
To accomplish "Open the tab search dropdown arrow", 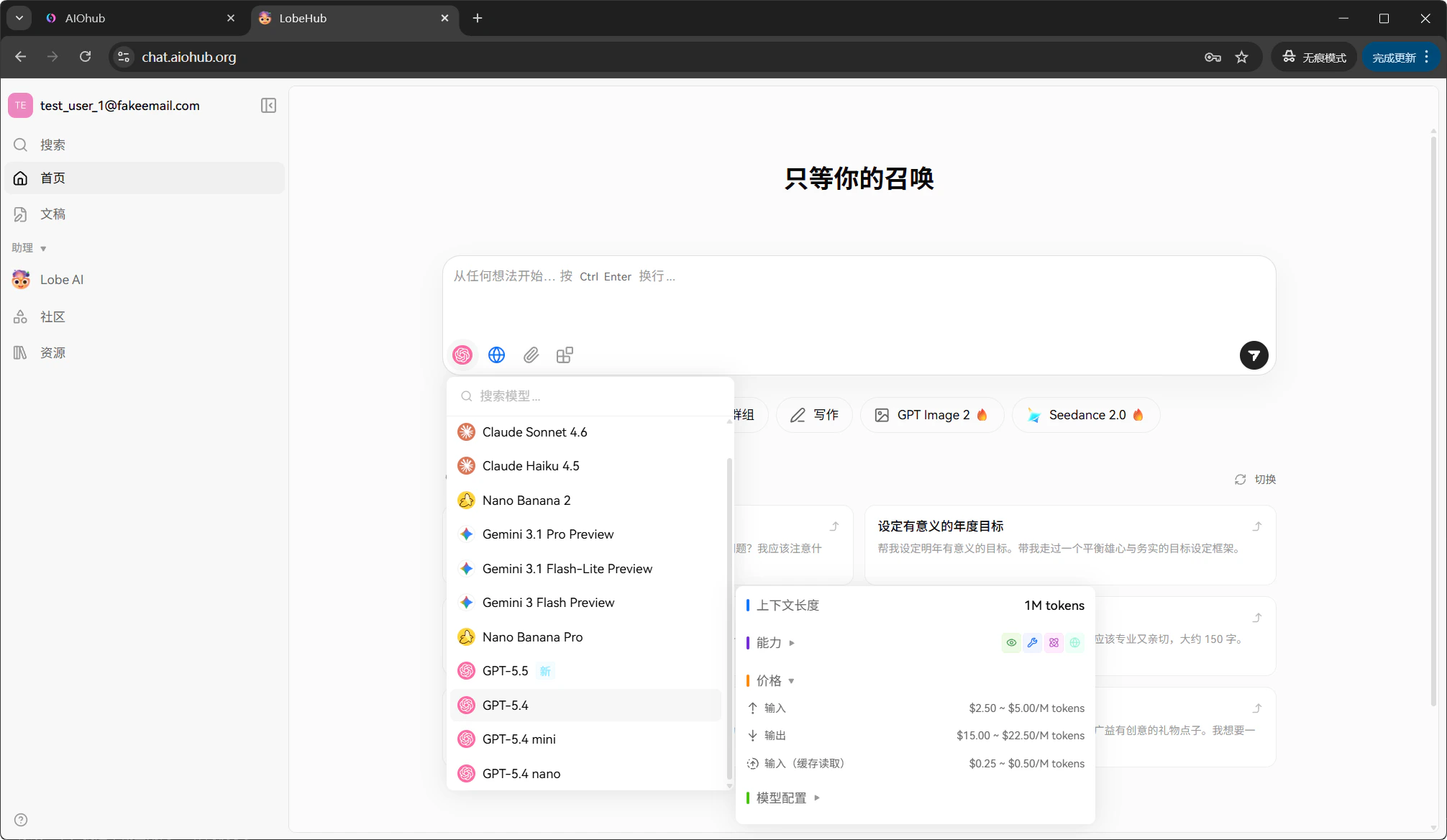I will click(19, 18).
